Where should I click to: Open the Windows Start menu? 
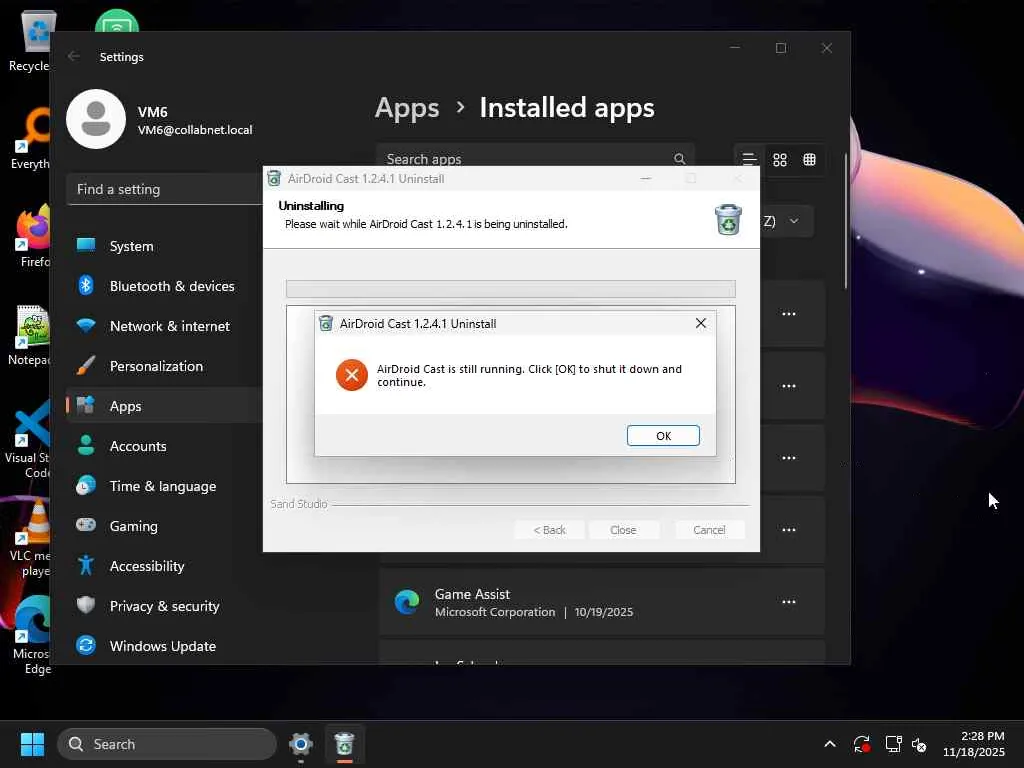click(32, 744)
